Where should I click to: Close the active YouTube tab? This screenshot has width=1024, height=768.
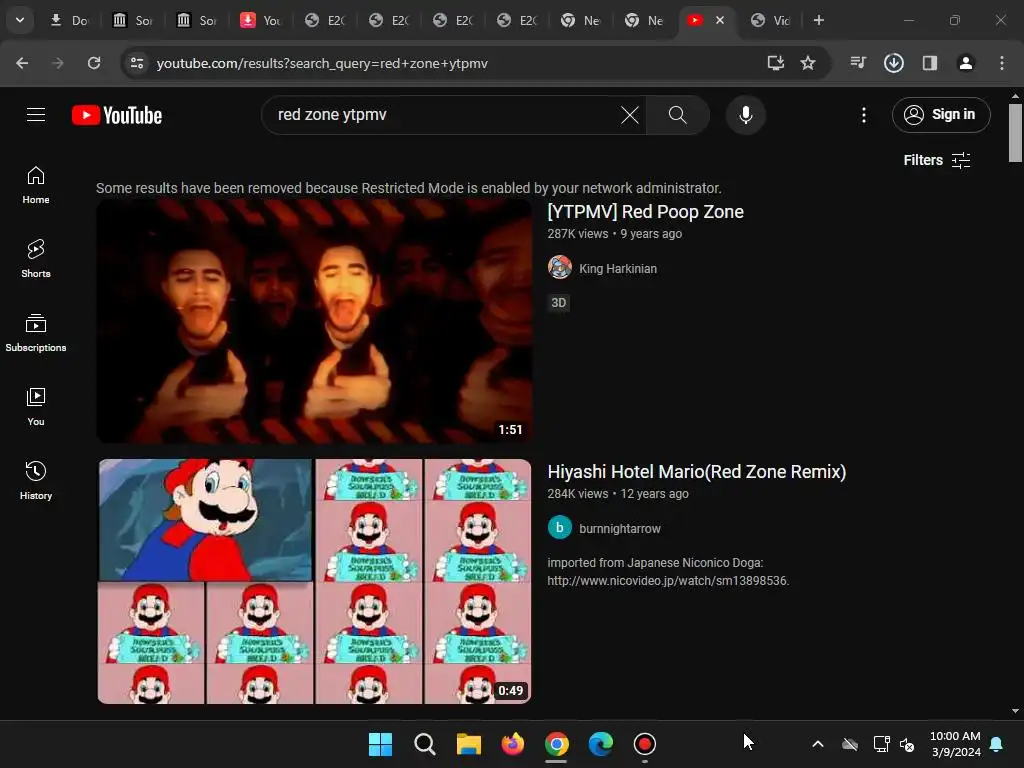click(x=720, y=20)
